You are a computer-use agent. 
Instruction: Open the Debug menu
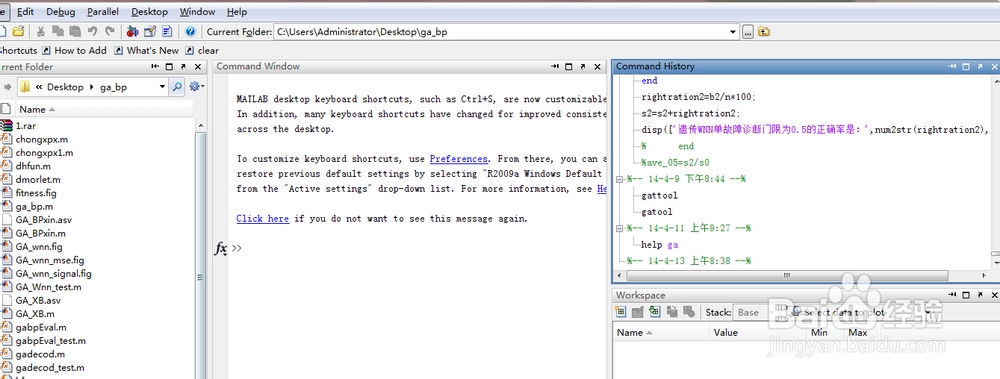click(61, 11)
